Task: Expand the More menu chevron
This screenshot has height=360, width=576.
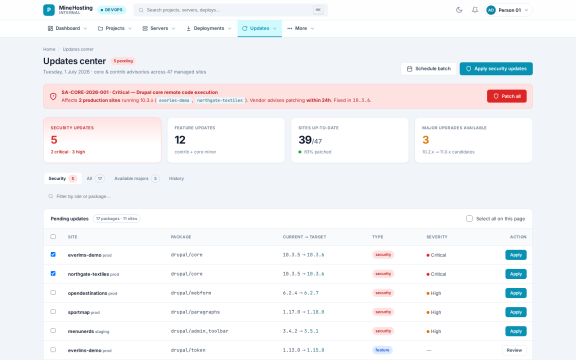Action: 312,28
